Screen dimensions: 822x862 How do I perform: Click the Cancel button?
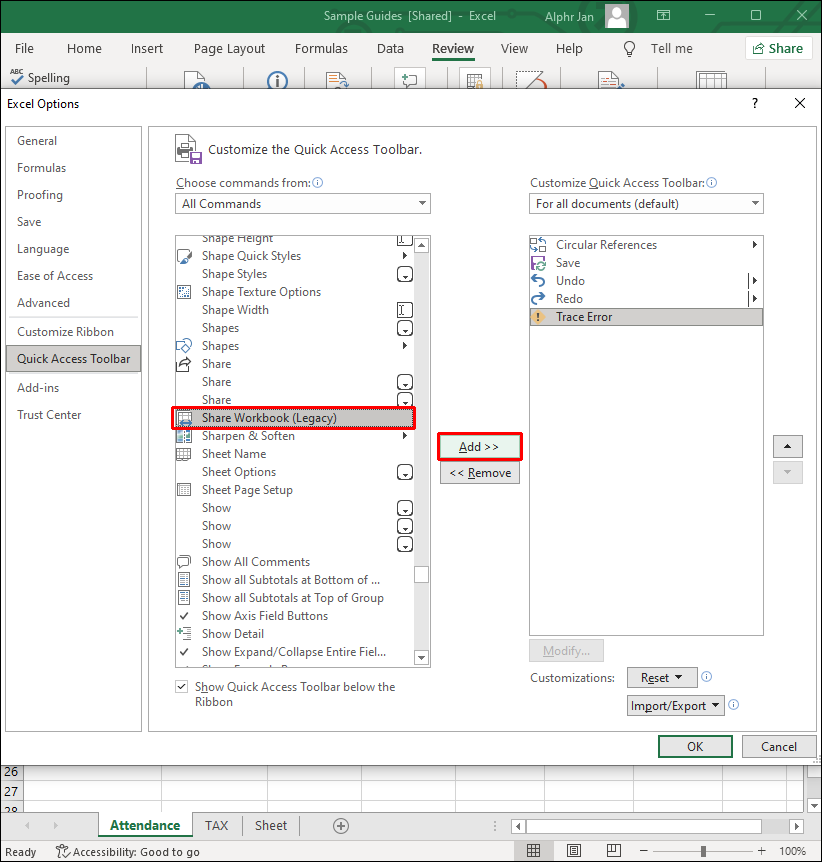tap(779, 746)
